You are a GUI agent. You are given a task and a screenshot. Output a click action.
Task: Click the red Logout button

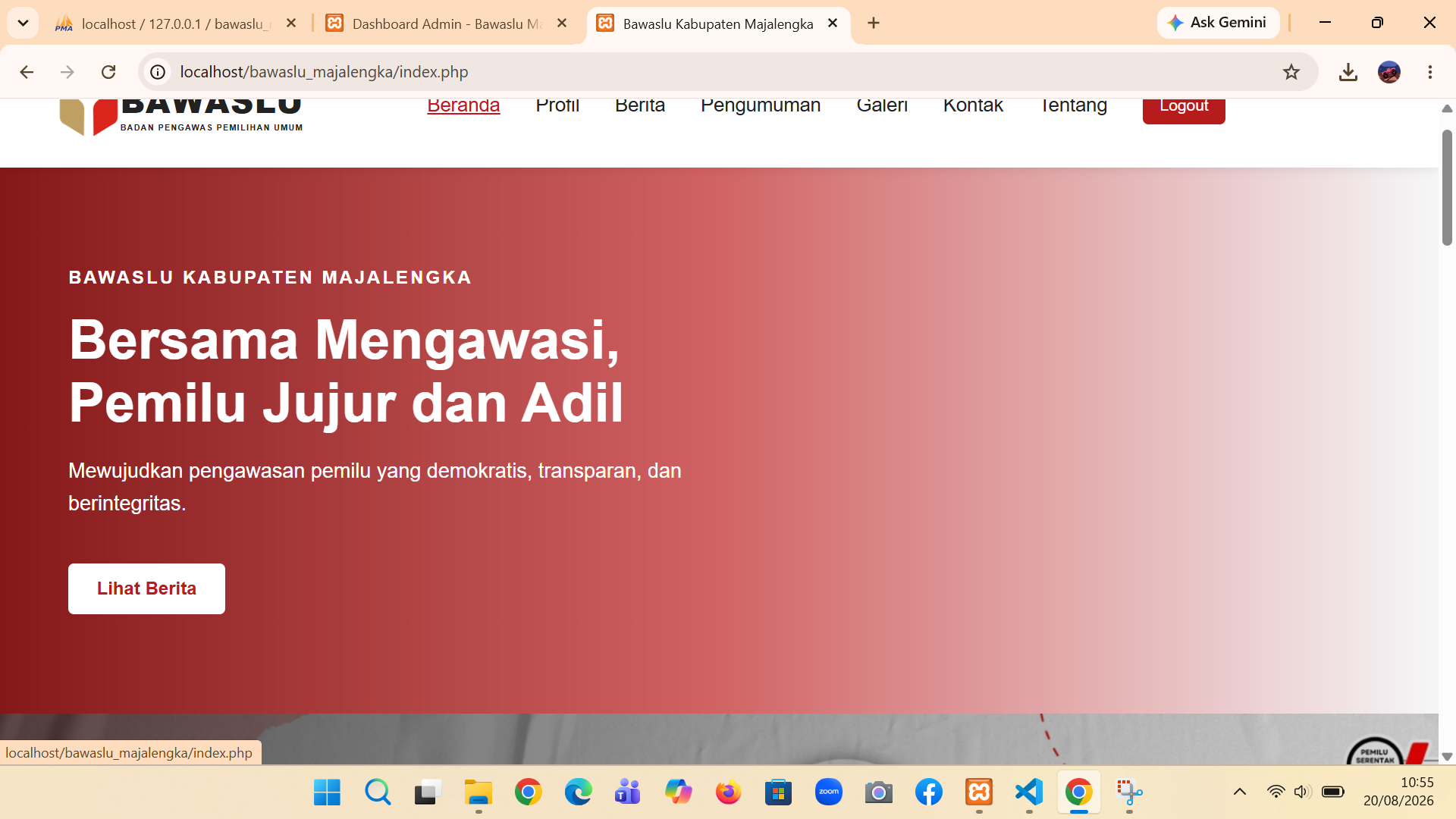pos(1184,111)
